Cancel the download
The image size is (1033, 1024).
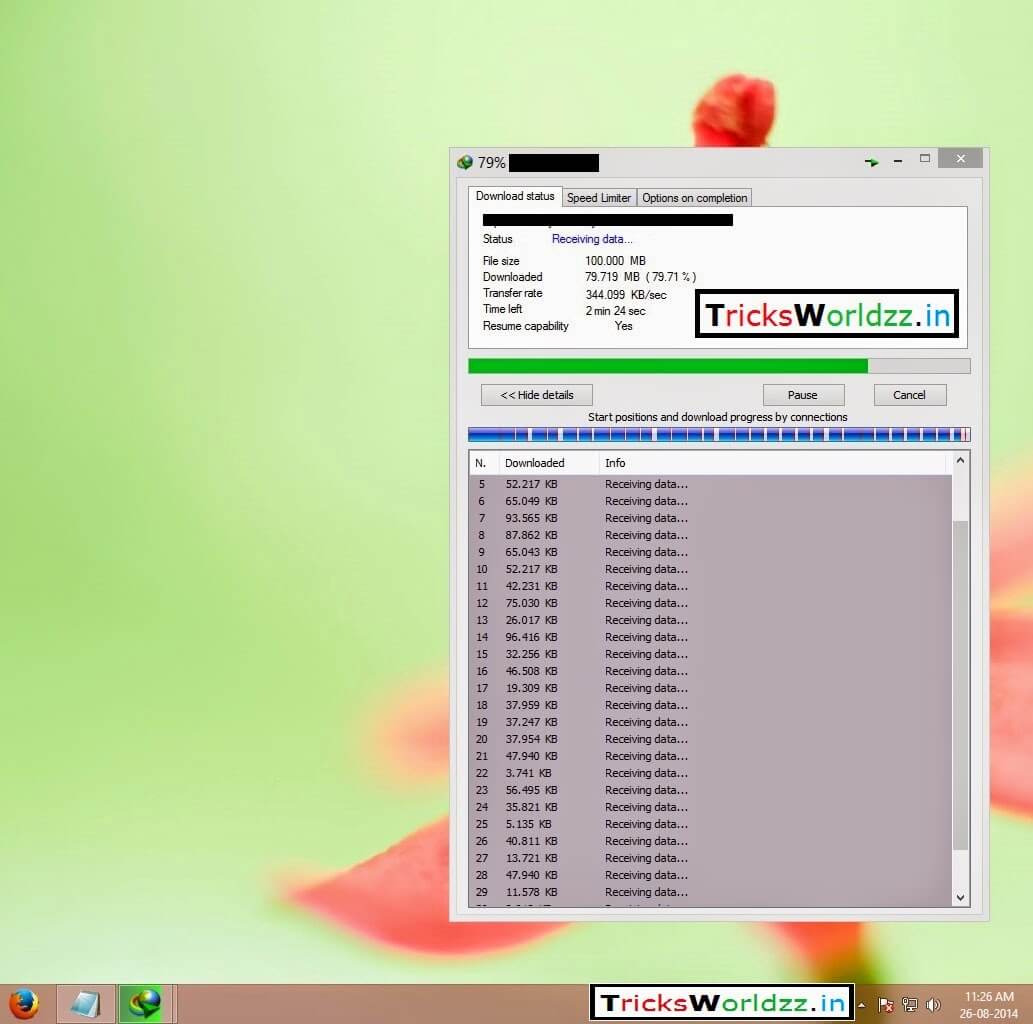click(910, 395)
